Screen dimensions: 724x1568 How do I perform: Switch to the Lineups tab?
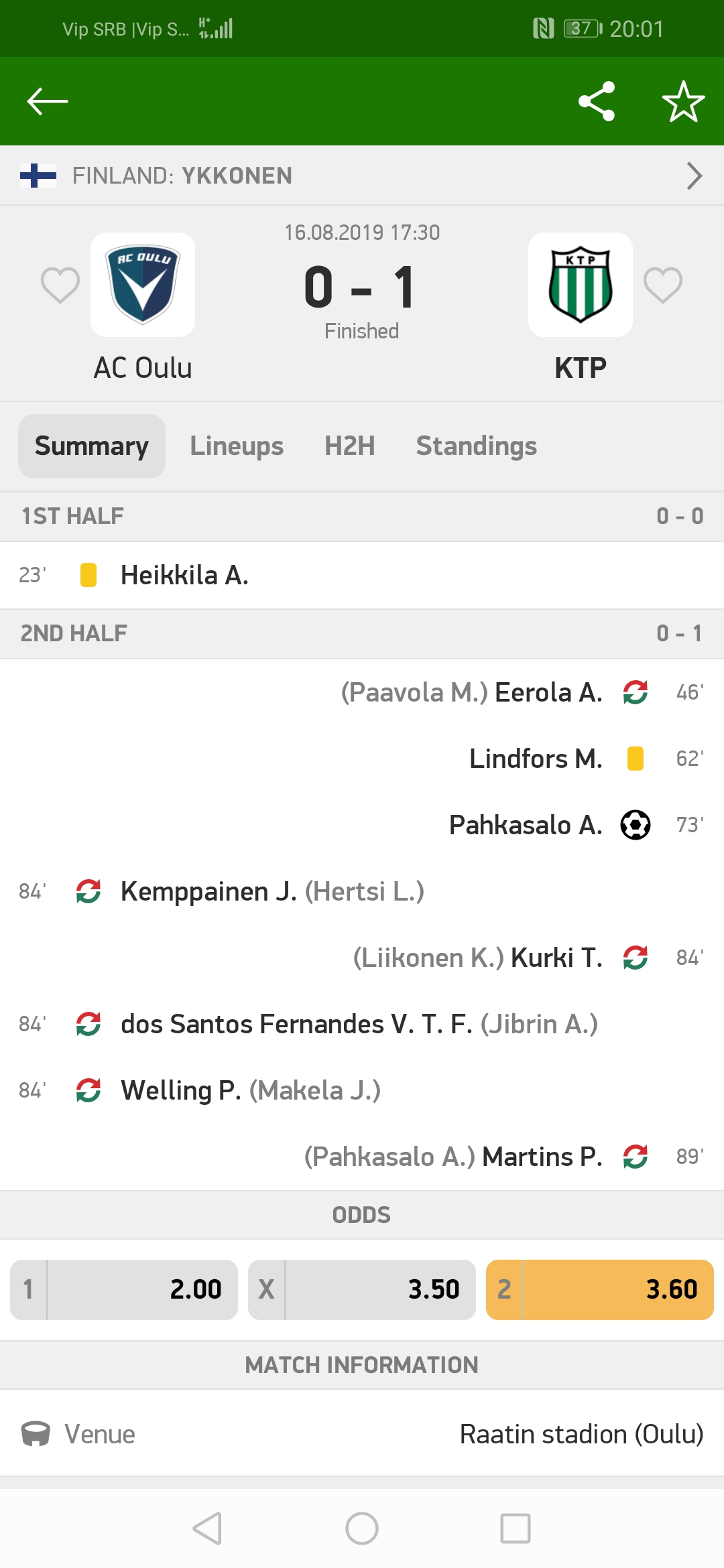point(237,446)
